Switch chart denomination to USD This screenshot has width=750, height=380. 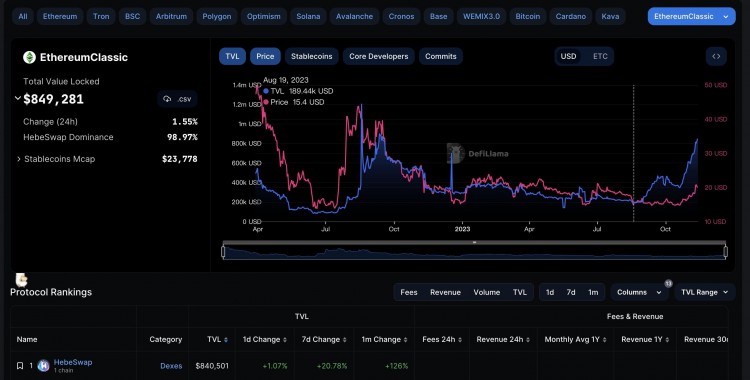pos(568,56)
